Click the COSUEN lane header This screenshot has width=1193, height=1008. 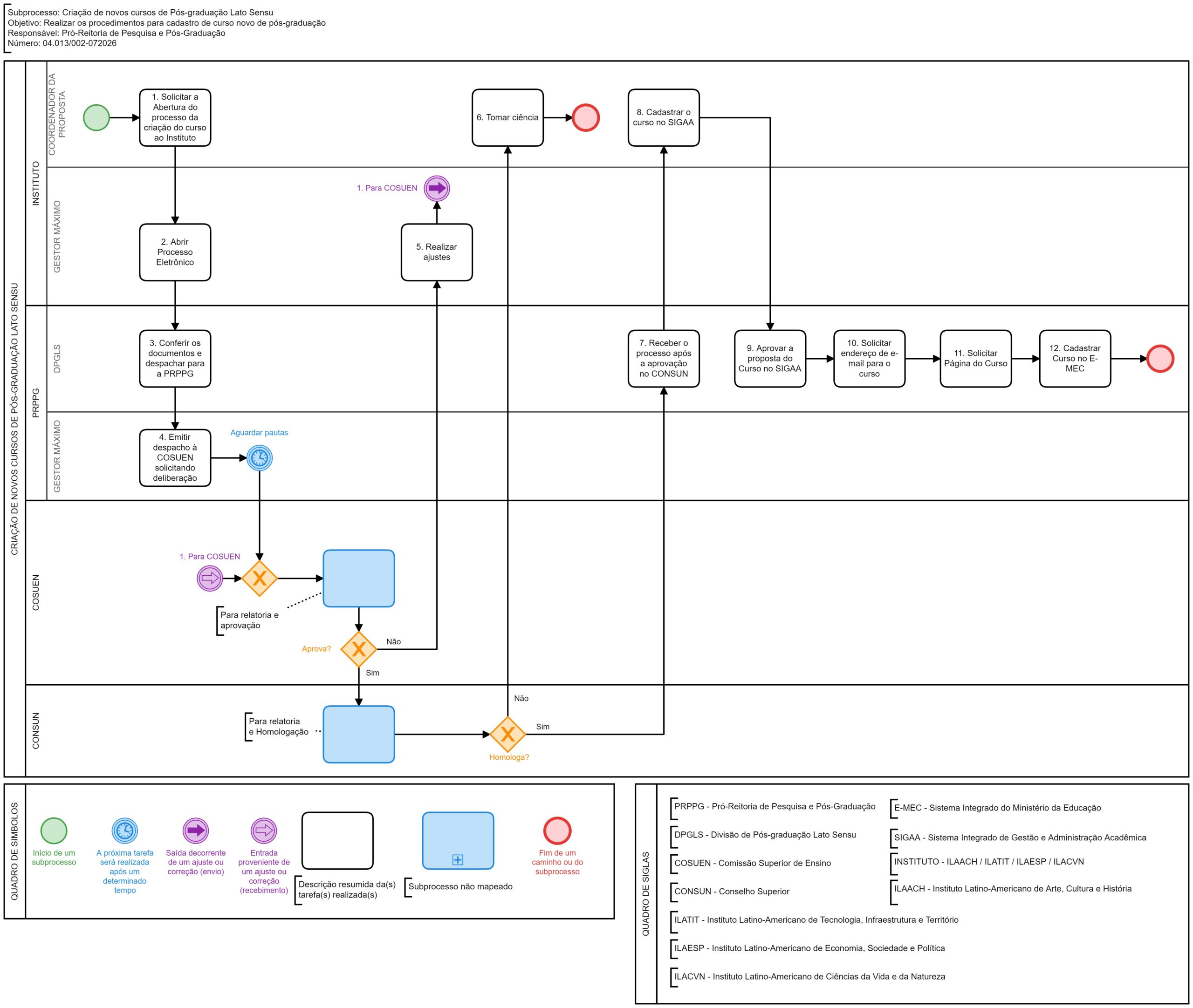[36, 593]
